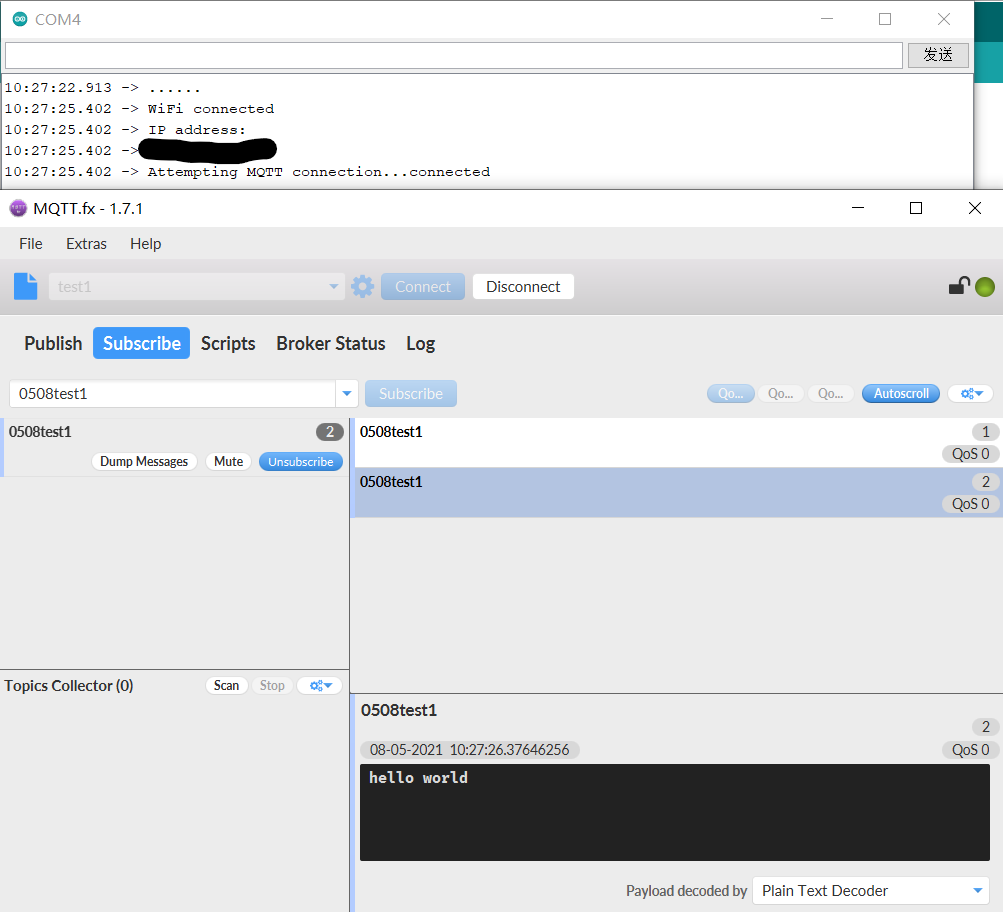Click Stop in Topics Collector
Image resolution: width=1003 pixels, height=912 pixels.
(x=272, y=686)
